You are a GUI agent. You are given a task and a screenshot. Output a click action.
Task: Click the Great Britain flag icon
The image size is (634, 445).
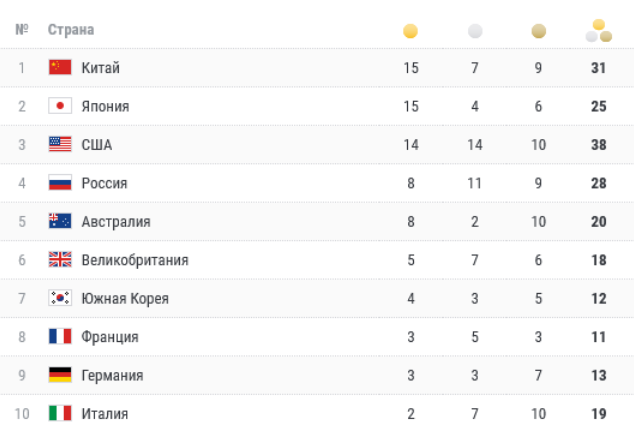60,260
